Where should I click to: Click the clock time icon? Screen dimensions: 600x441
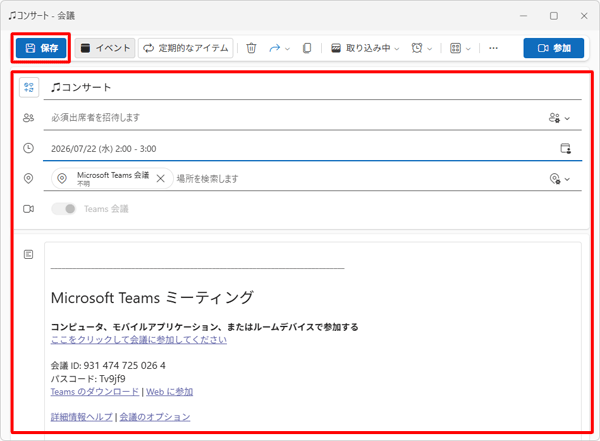[28, 148]
